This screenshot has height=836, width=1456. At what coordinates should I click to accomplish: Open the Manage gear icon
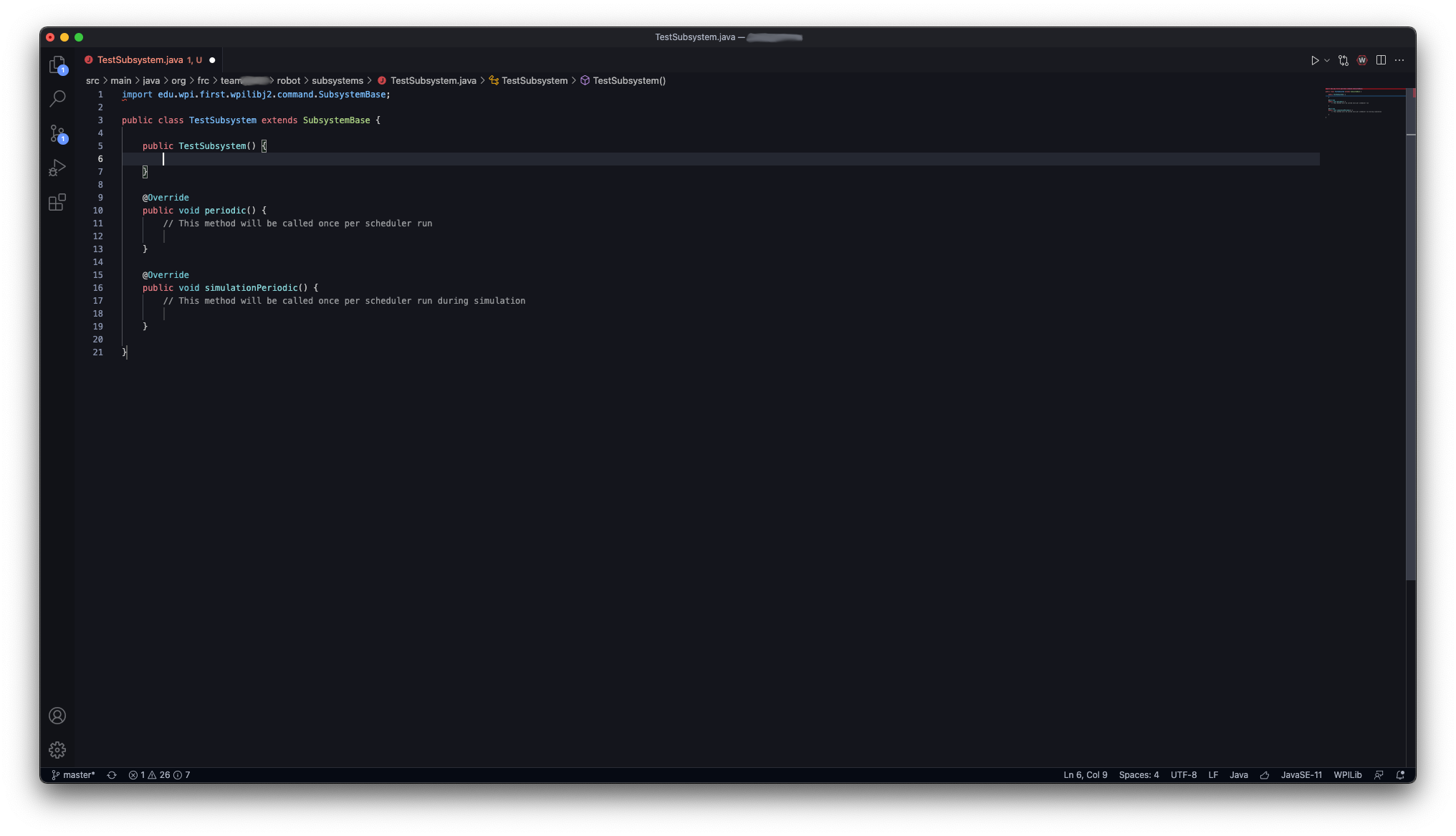pyautogui.click(x=57, y=750)
